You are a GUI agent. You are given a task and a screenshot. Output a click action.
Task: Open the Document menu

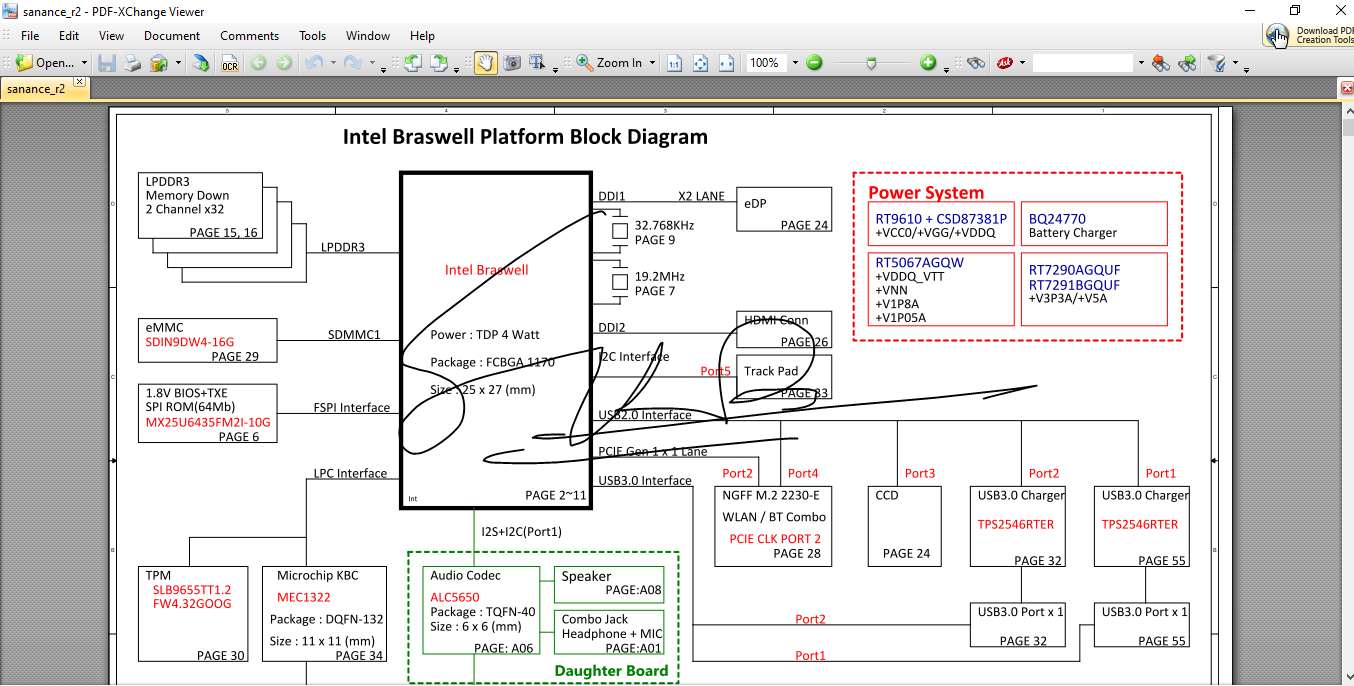(172, 35)
